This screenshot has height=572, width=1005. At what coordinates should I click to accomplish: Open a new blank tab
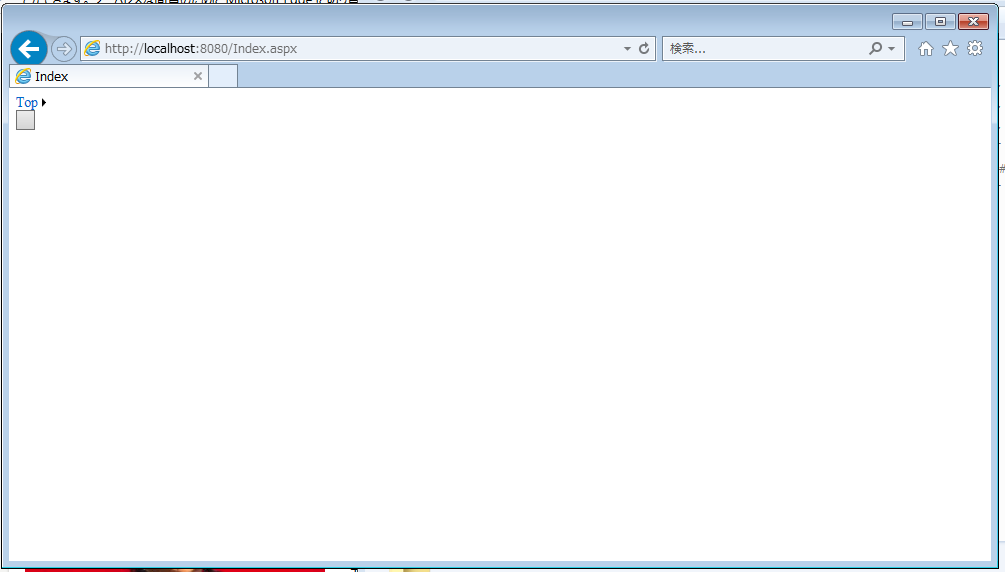tap(223, 76)
